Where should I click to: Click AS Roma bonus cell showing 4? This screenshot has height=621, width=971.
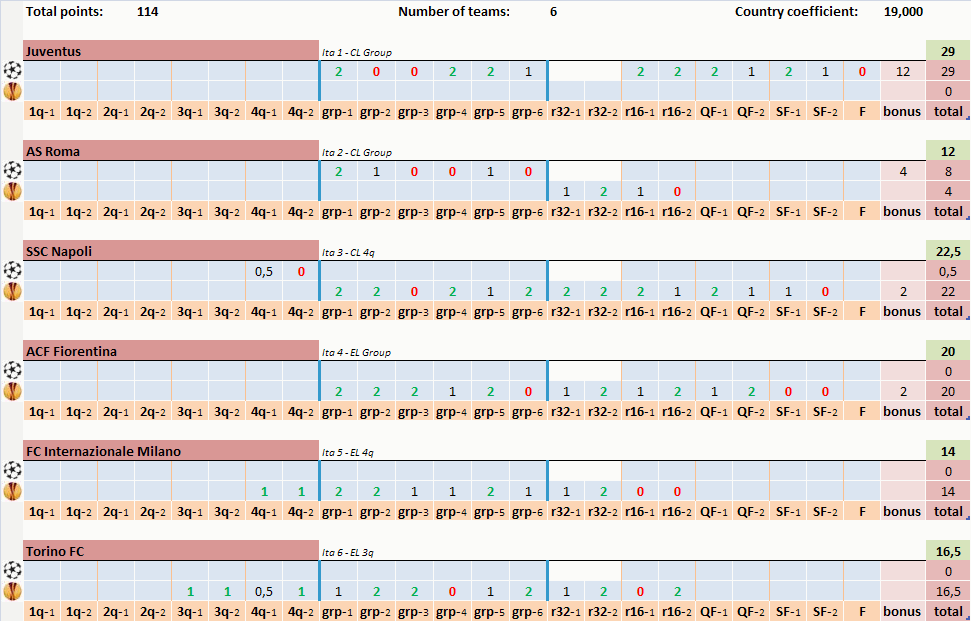pos(903,172)
